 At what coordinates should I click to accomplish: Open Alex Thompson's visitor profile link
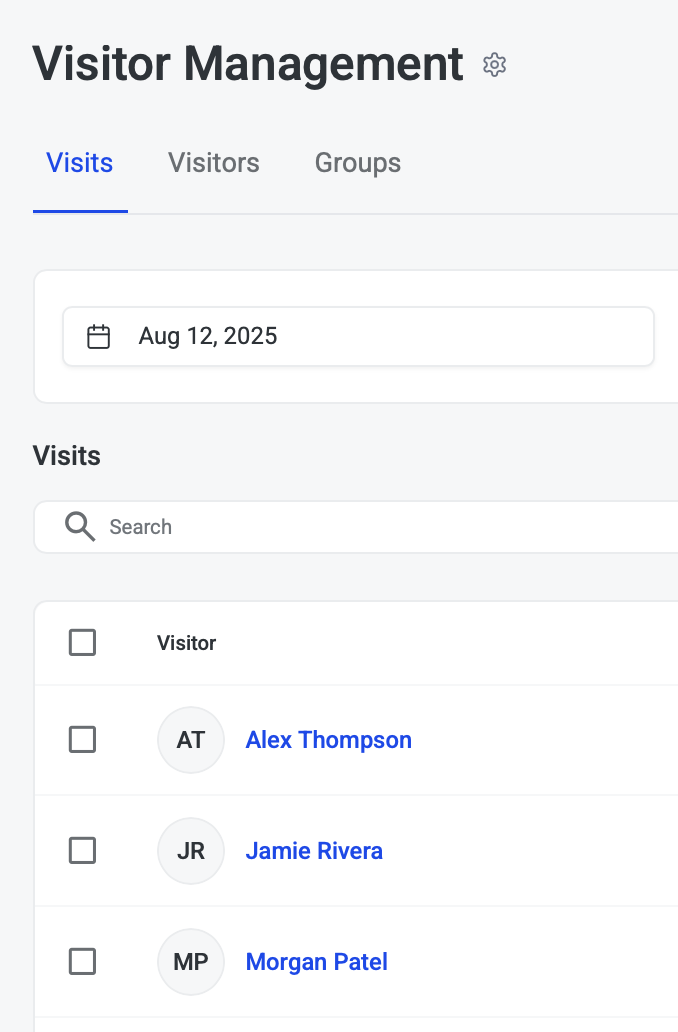coord(329,740)
